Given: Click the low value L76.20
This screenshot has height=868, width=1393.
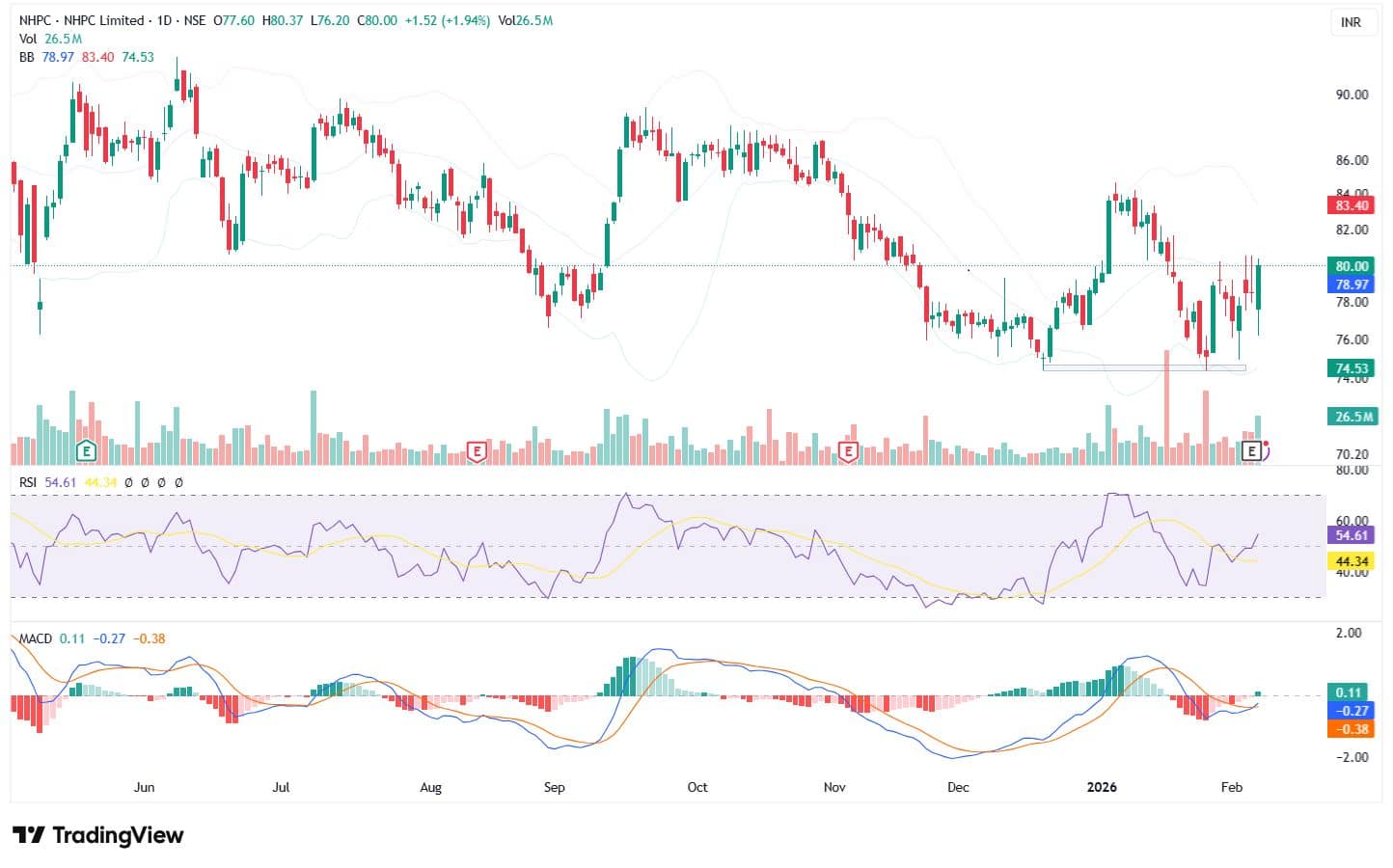Looking at the screenshot, I should coord(331,20).
